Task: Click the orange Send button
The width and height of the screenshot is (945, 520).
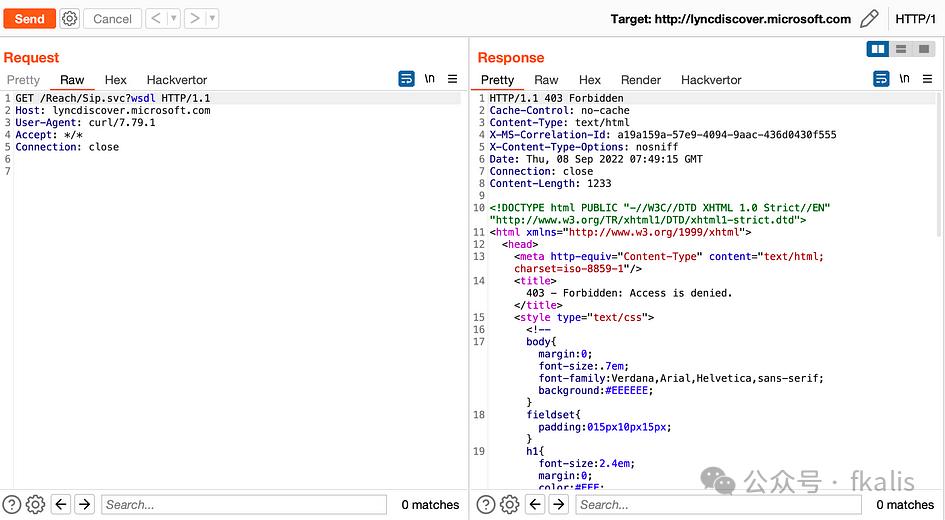Action: click(x=30, y=19)
